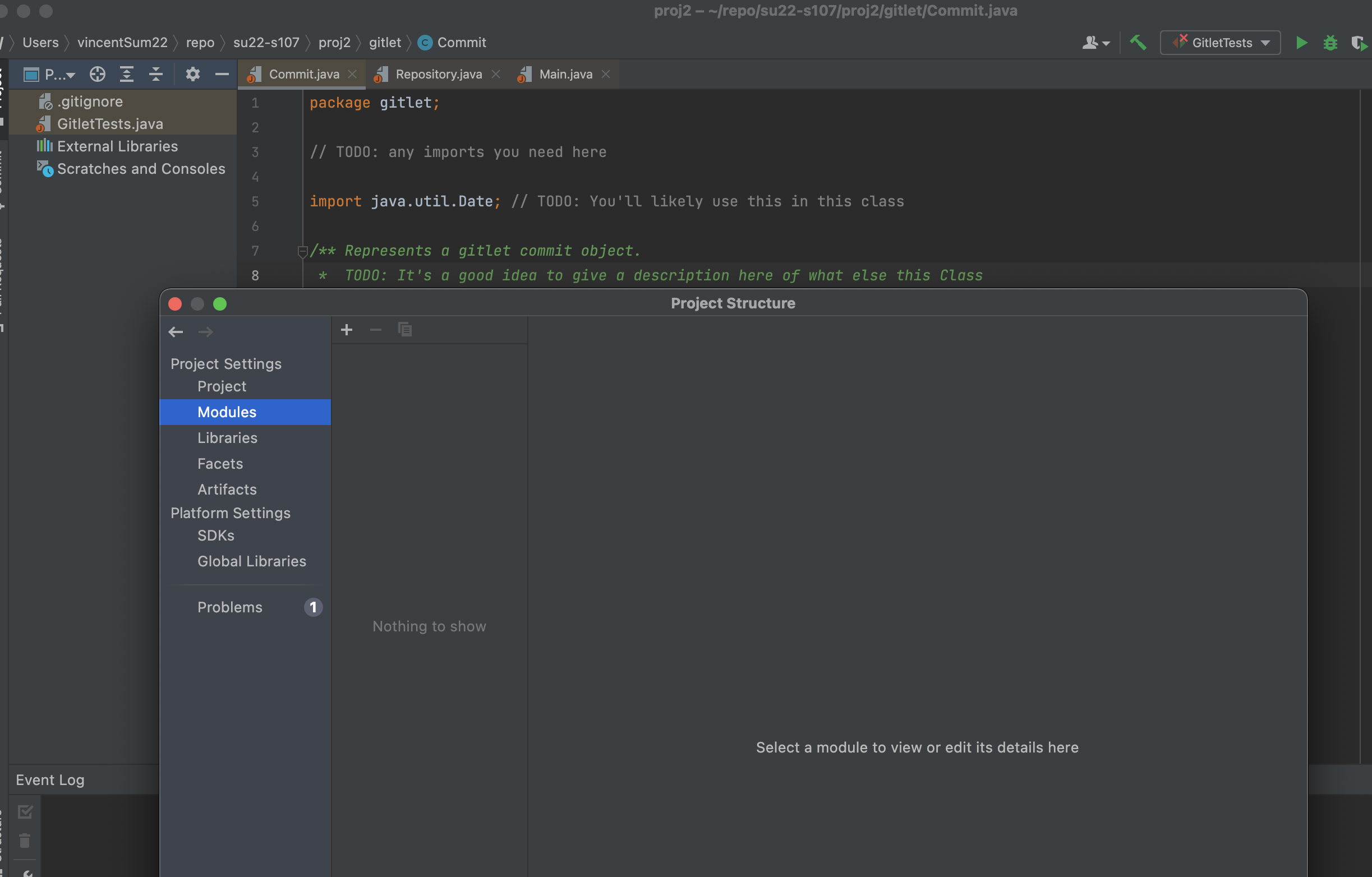This screenshot has width=1372, height=877.
Task: Select Libraries in Project Settings
Action: pos(227,437)
